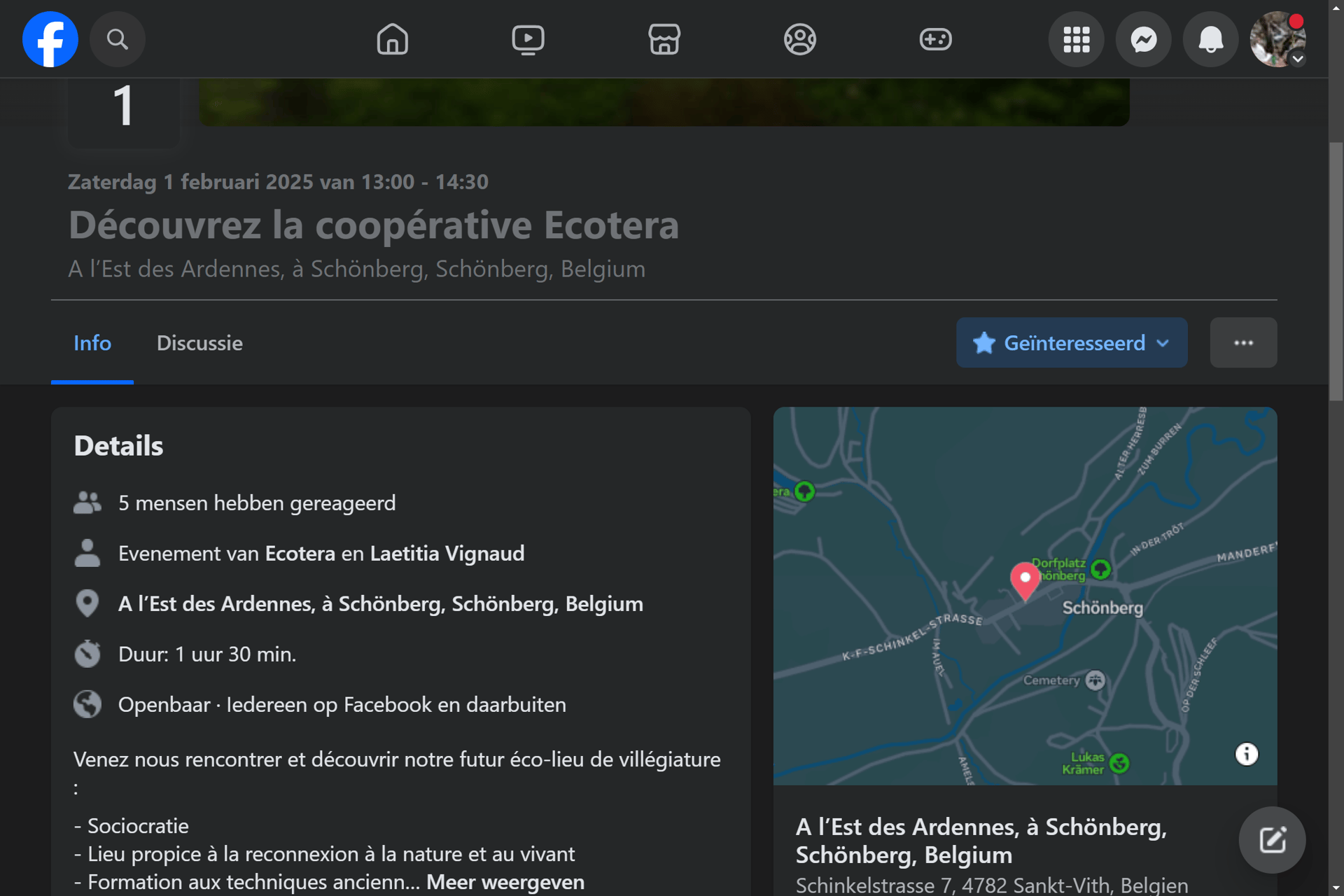Open the notifications bell
The height and width of the screenshot is (896, 1344).
[x=1210, y=39]
